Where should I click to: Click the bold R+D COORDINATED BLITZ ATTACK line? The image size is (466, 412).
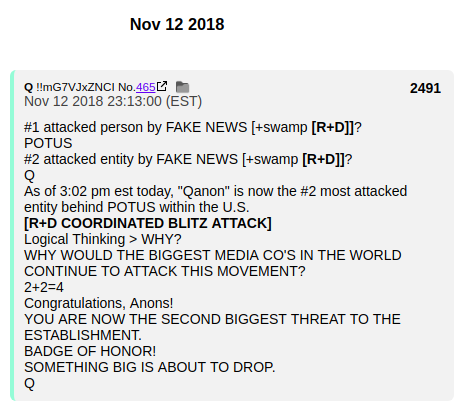point(148,223)
